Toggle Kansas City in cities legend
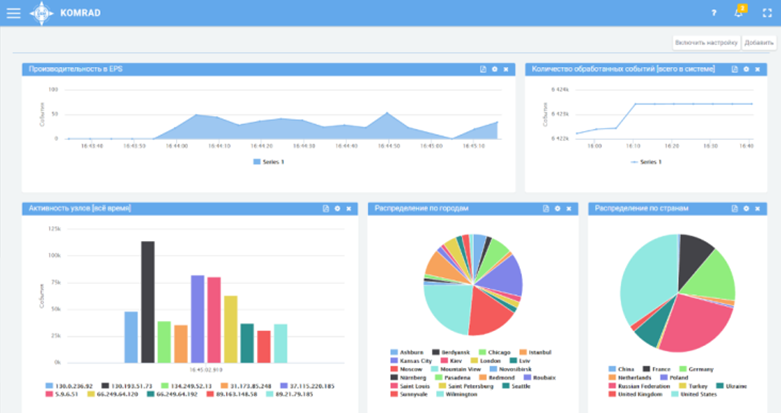 pos(411,361)
